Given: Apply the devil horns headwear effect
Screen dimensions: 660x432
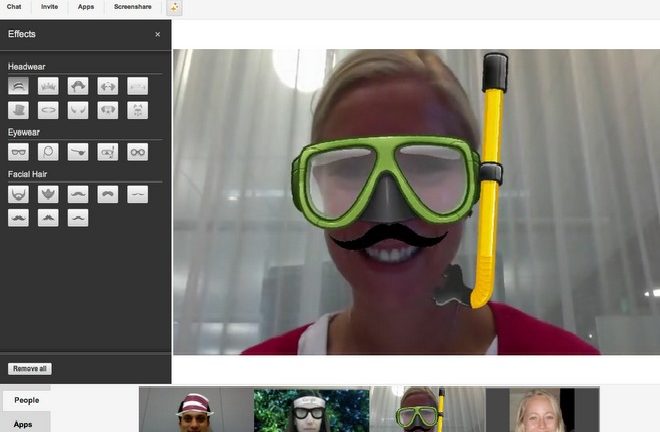Looking at the screenshot, I should click(78, 110).
